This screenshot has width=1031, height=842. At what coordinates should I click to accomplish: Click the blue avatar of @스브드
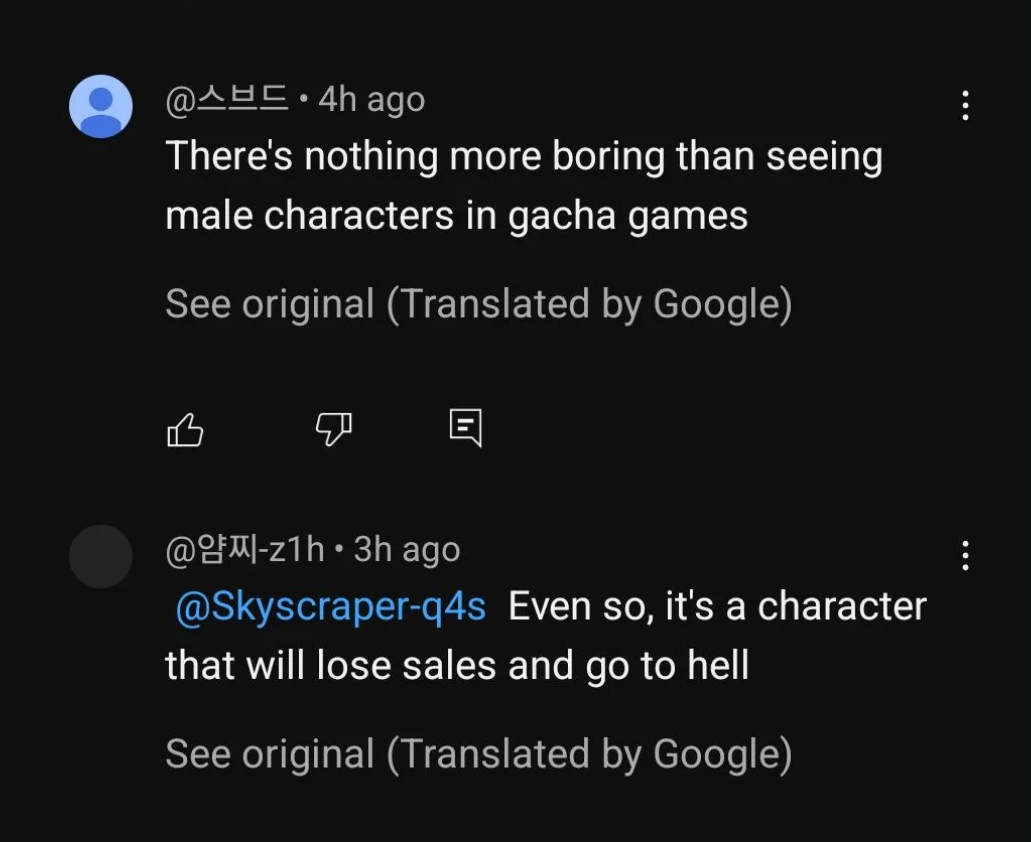(x=101, y=106)
